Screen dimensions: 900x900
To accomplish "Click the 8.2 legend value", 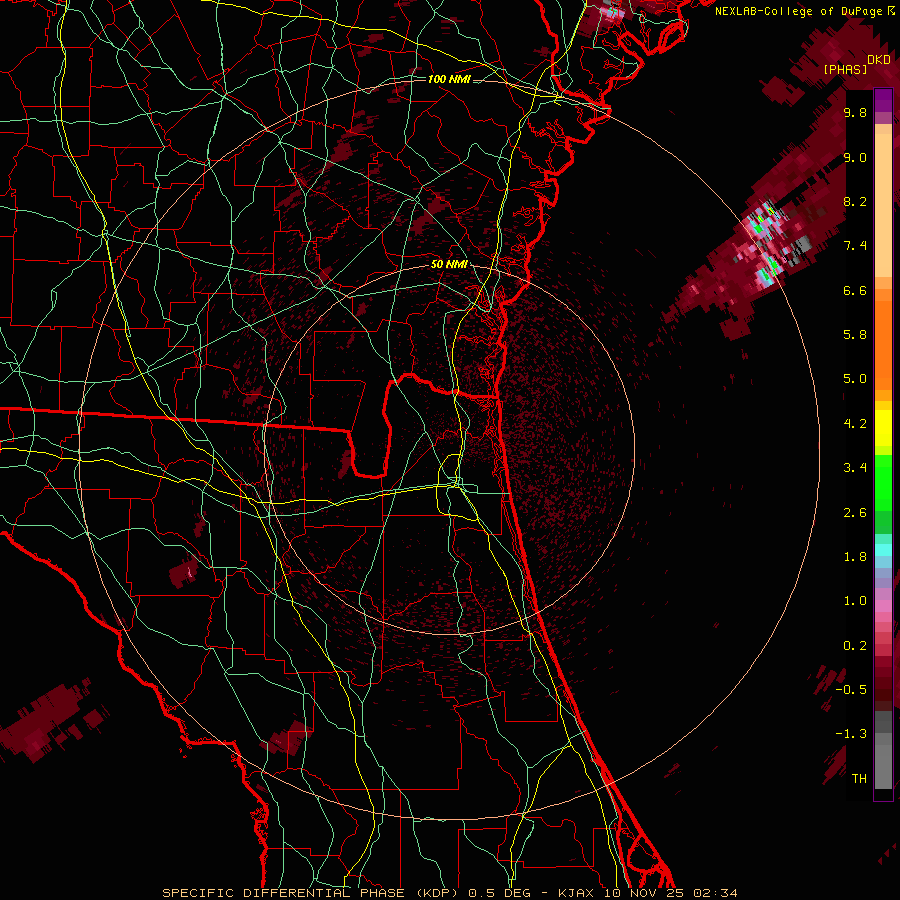I will pos(855,201).
